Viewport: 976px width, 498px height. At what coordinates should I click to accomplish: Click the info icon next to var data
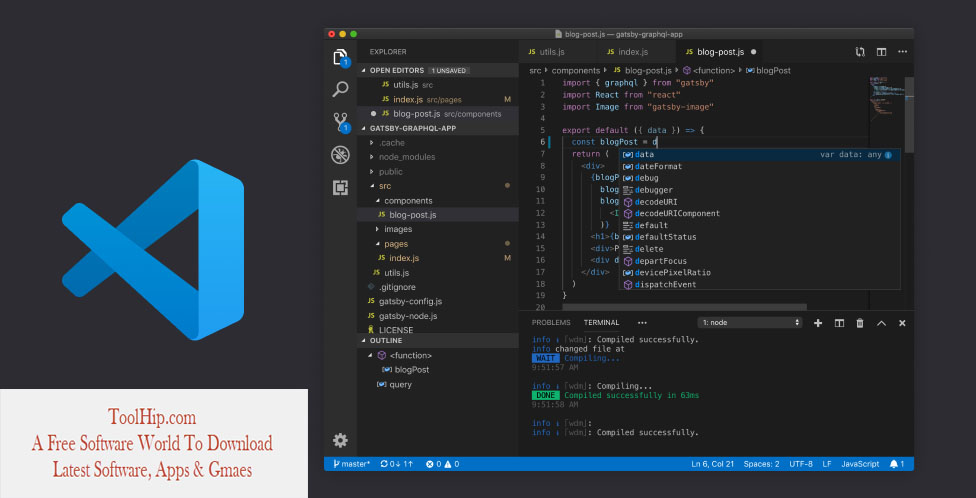click(888, 155)
